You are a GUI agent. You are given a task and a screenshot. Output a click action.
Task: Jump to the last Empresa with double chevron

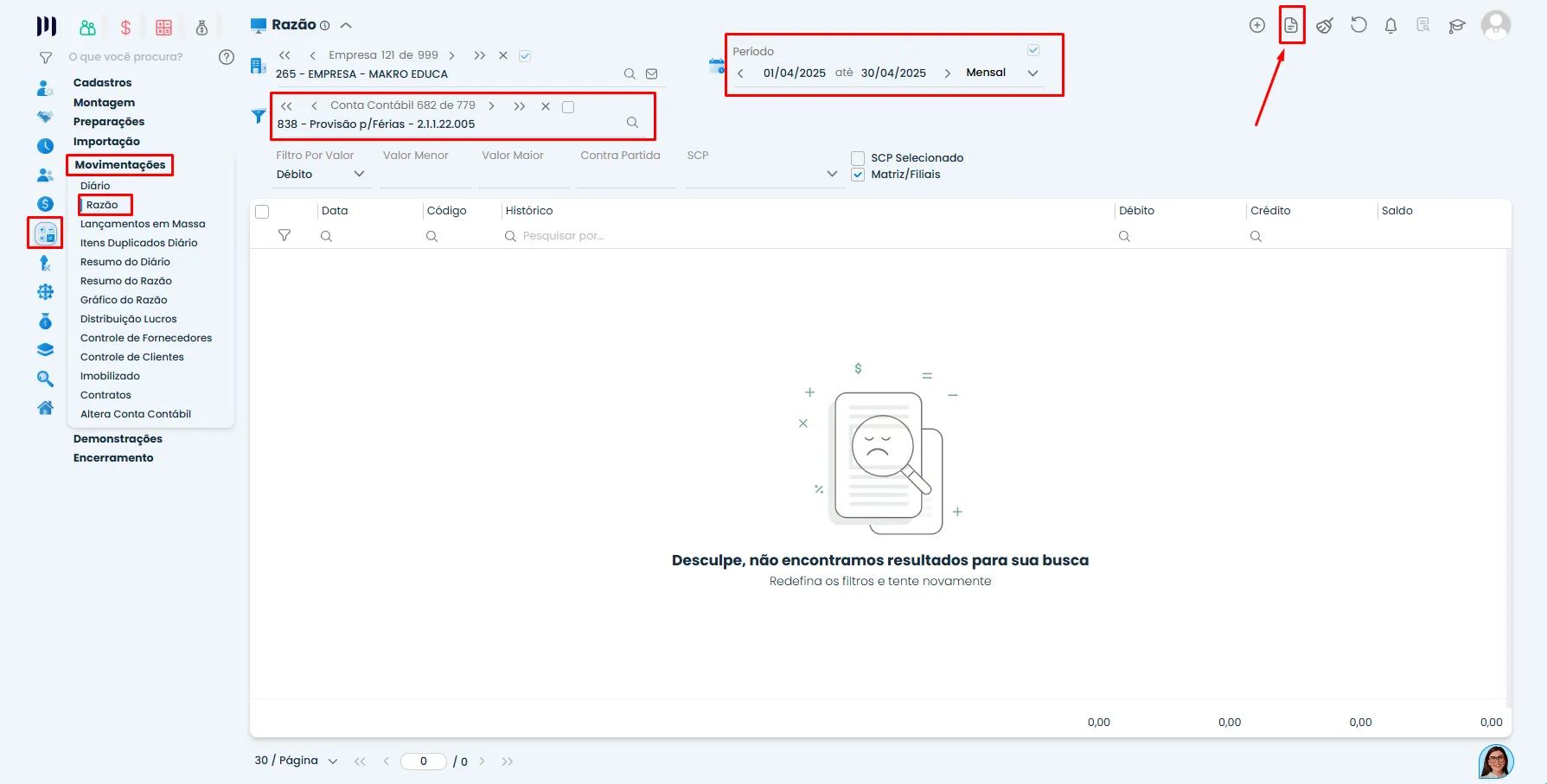pos(480,55)
